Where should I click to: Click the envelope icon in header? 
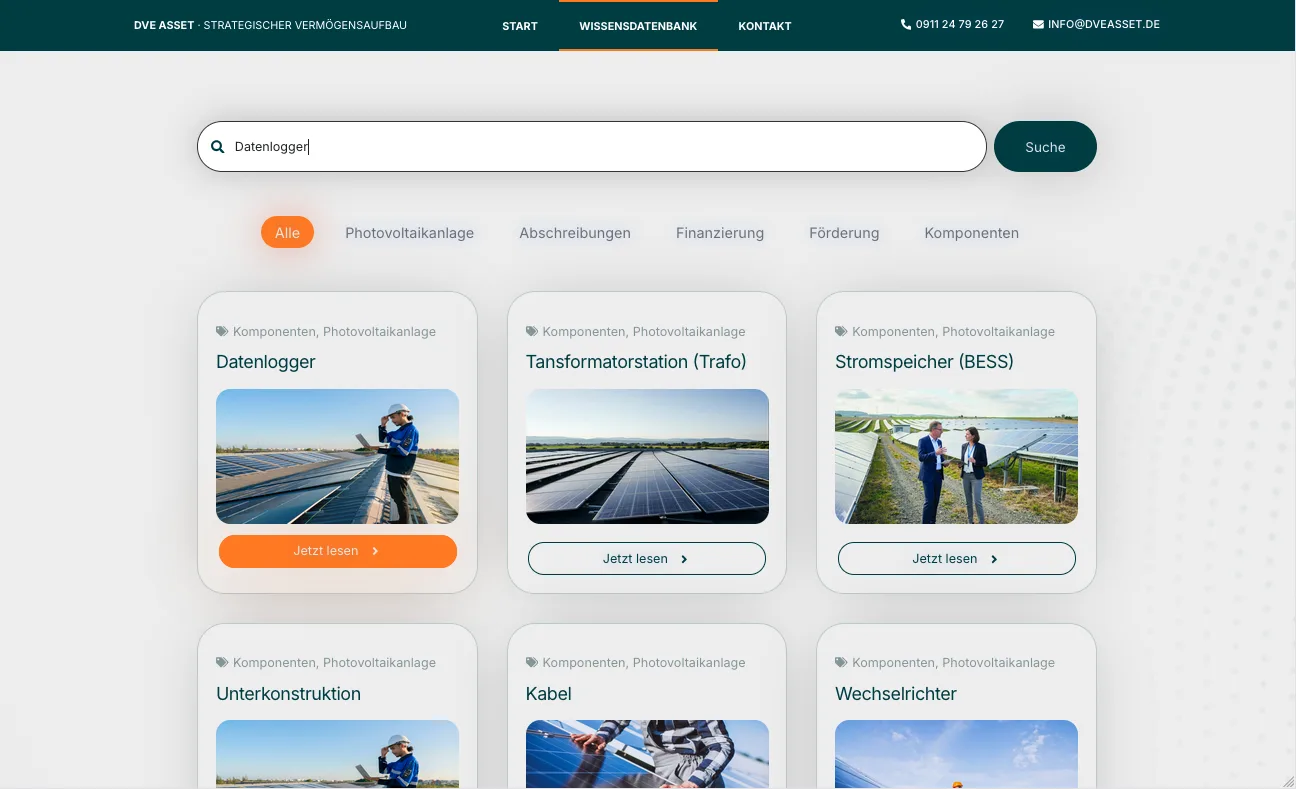coord(1038,24)
